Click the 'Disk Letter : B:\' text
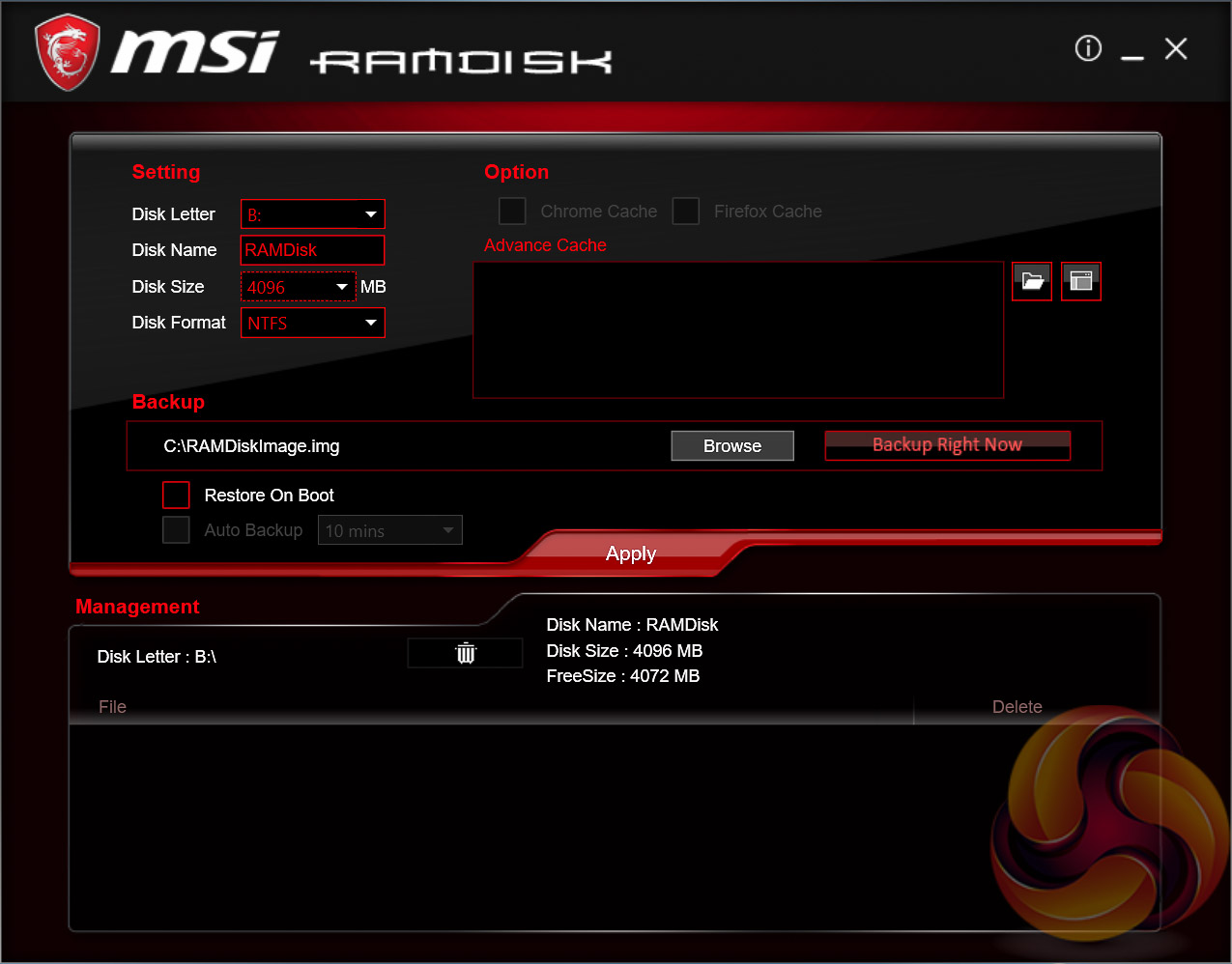Image resolution: width=1232 pixels, height=964 pixels. click(157, 657)
